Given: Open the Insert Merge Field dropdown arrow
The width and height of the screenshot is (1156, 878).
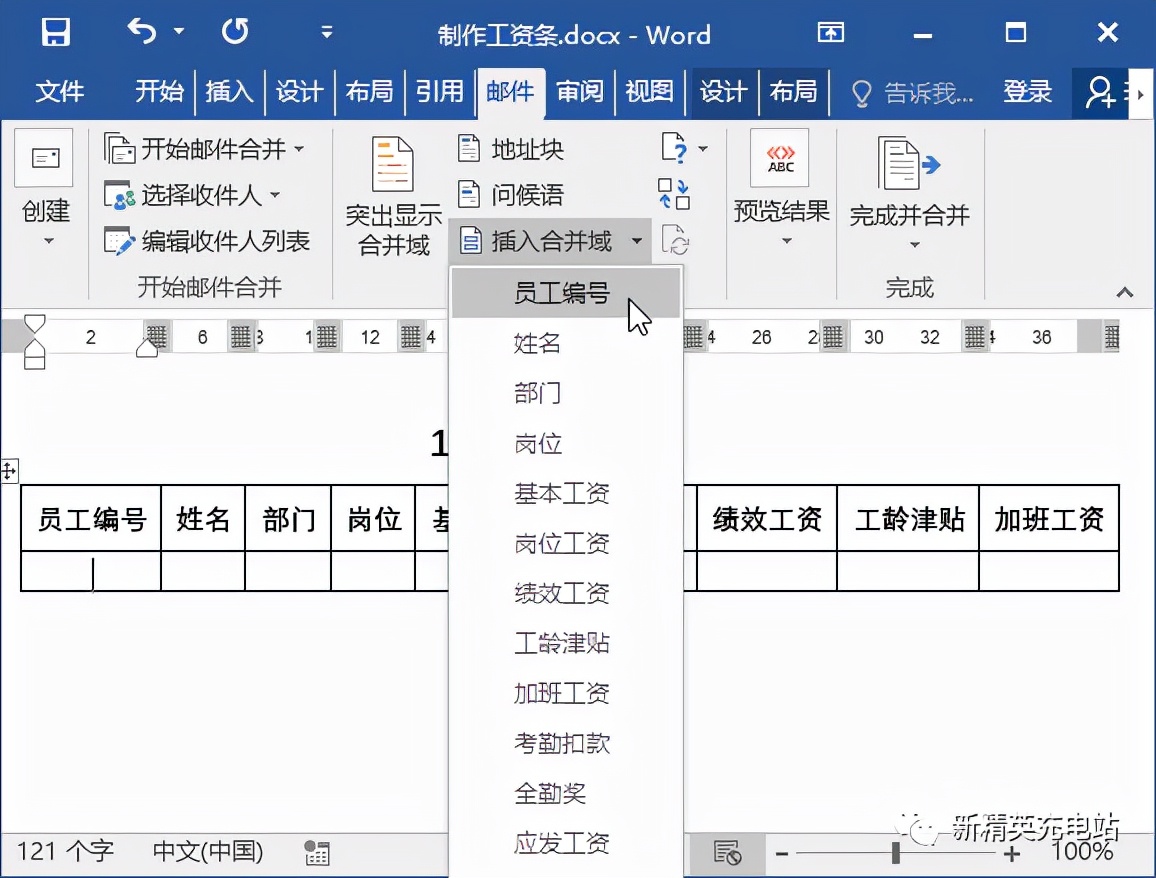Looking at the screenshot, I should pos(637,240).
